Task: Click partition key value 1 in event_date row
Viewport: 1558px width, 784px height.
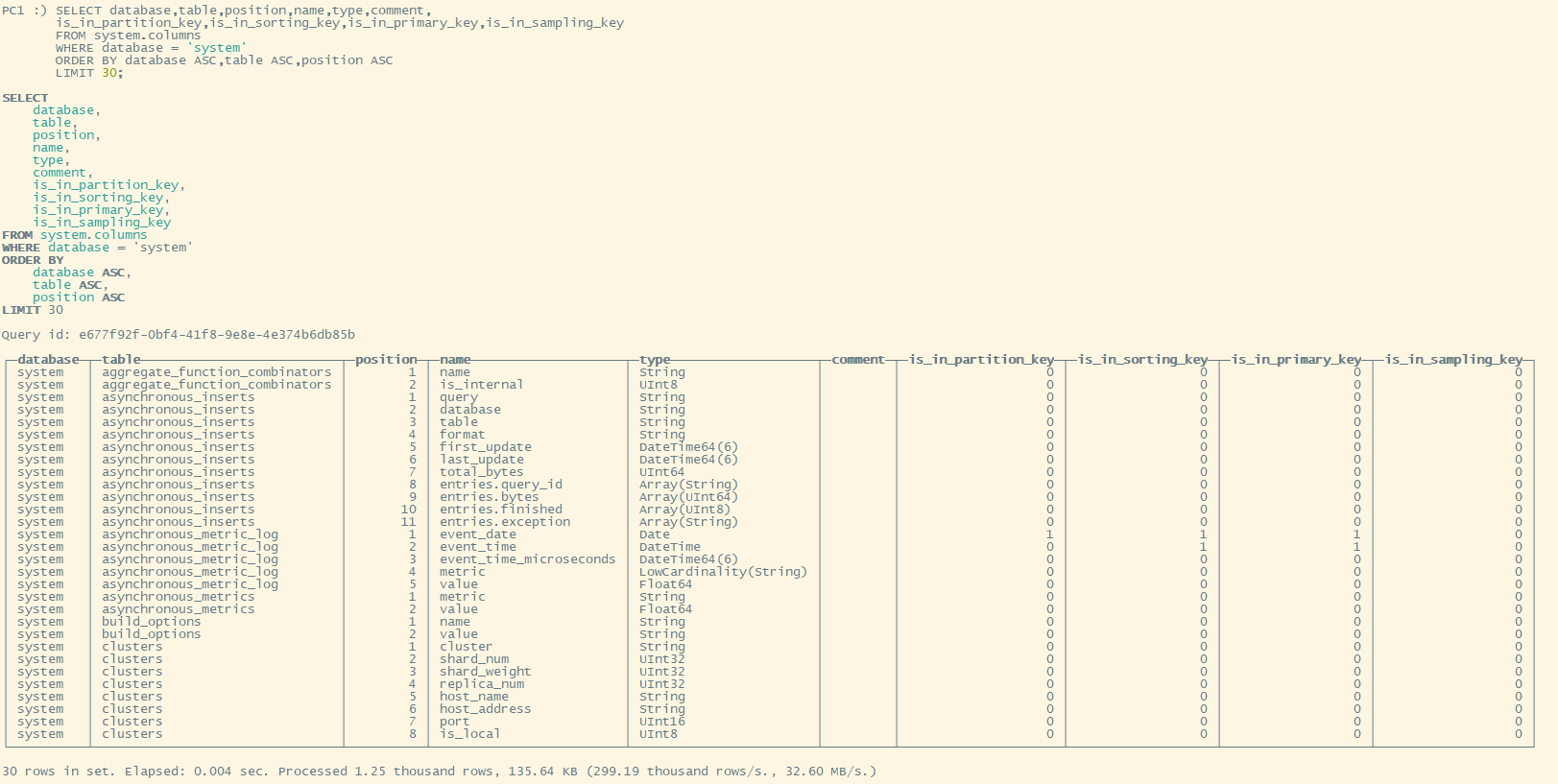Action: pyautogui.click(x=1050, y=535)
